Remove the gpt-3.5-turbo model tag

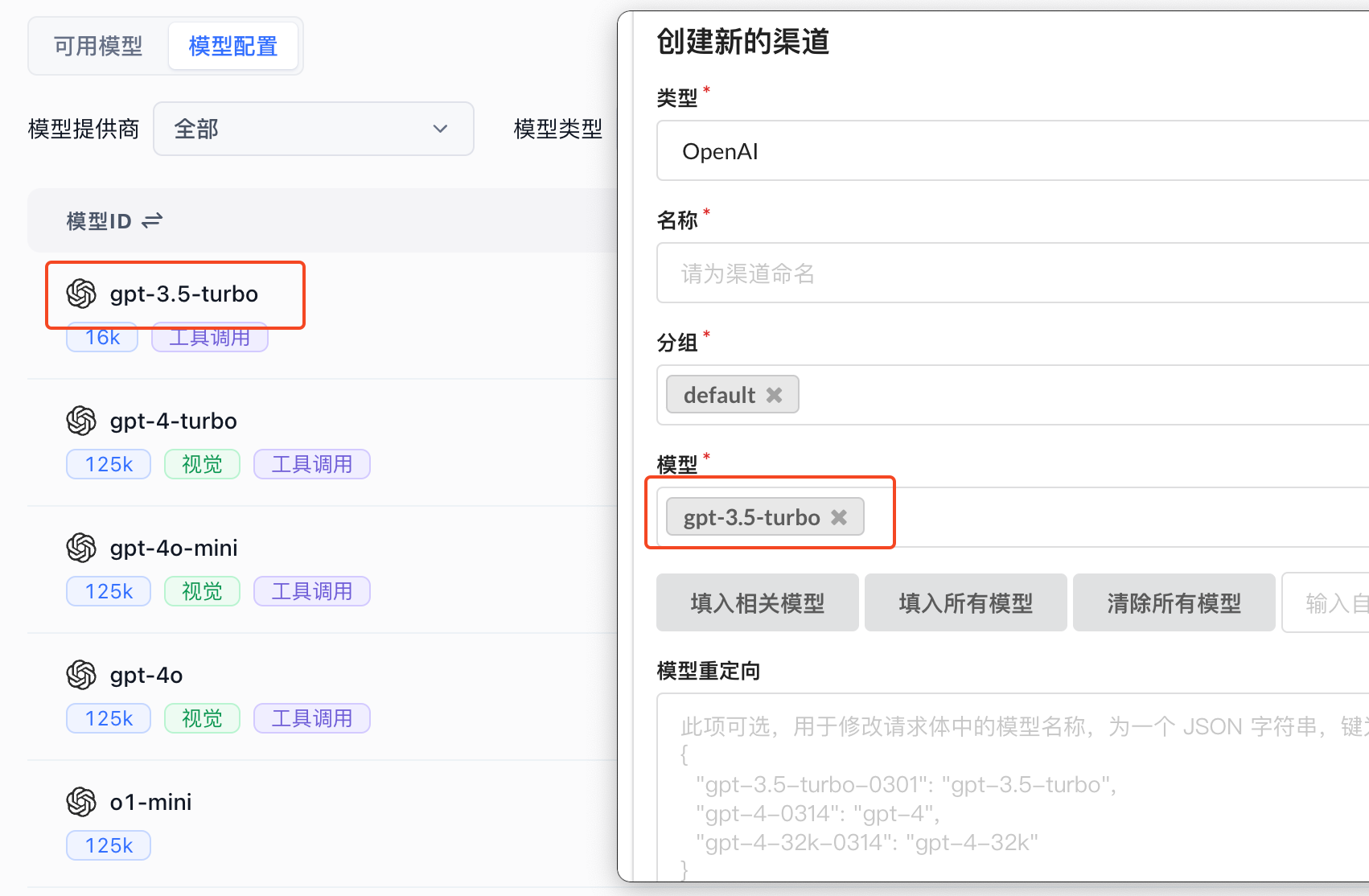point(839,517)
